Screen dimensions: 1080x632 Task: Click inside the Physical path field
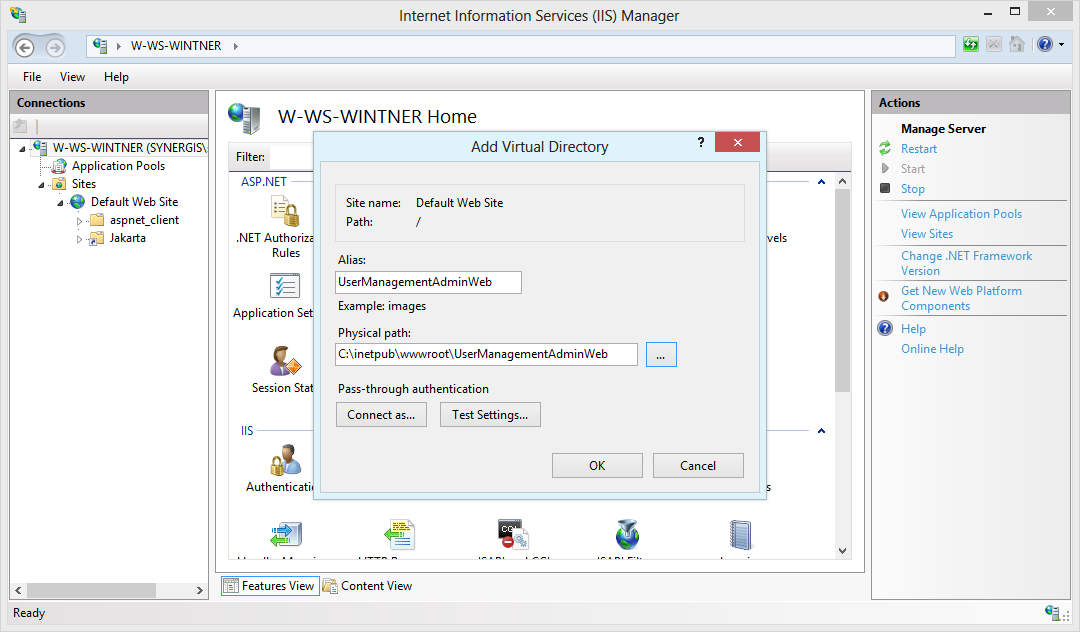pos(485,354)
